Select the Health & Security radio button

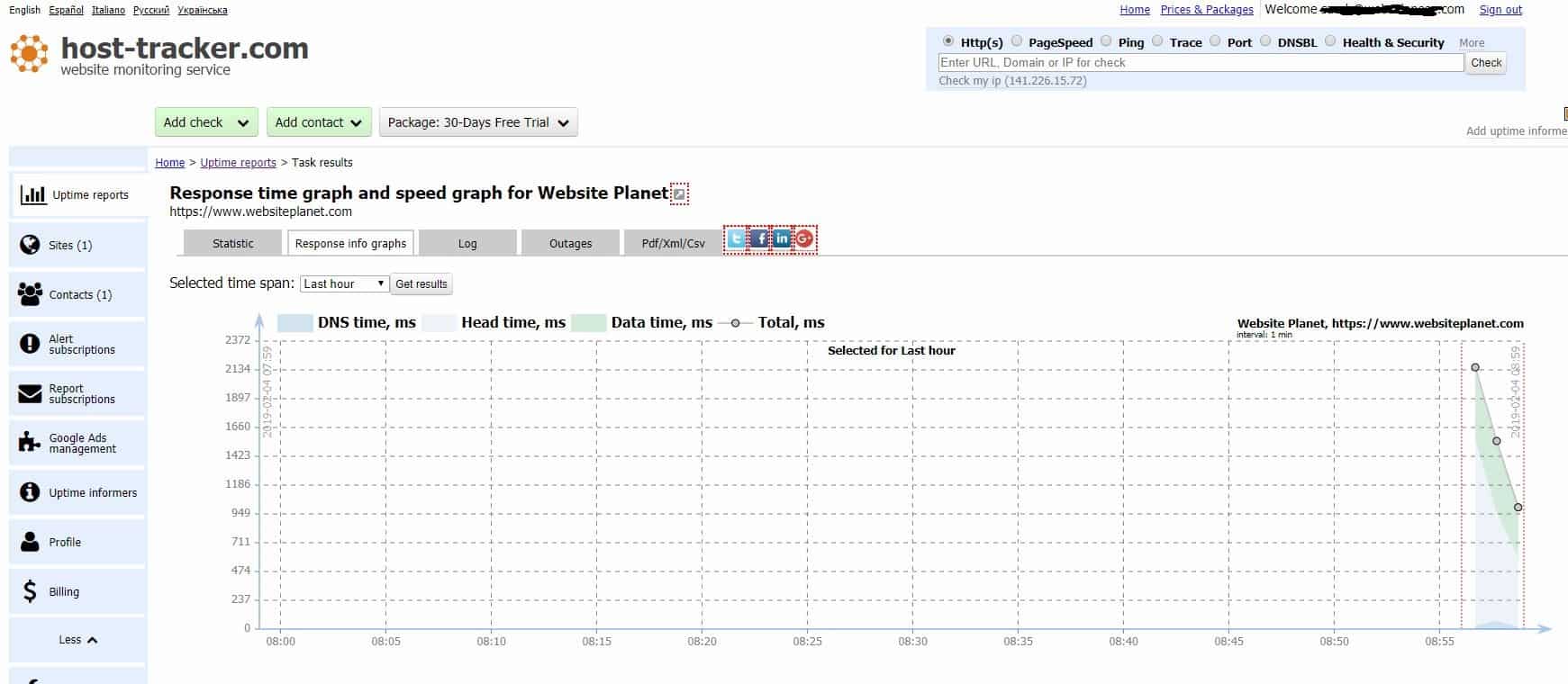click(x=1330, y=41)
